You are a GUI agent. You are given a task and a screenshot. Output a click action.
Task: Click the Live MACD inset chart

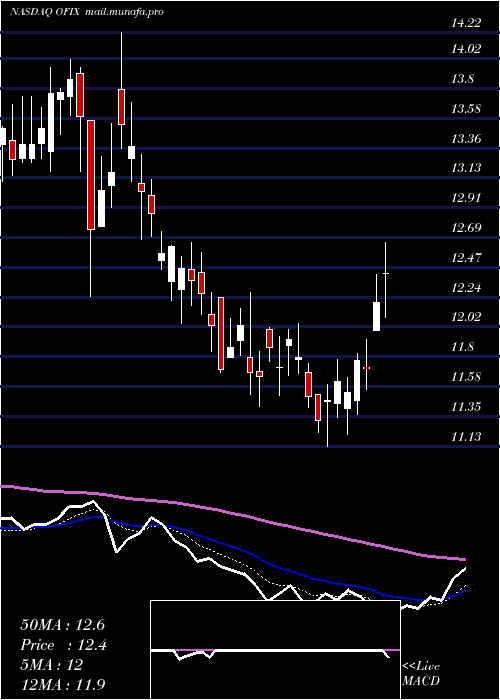click(x=275, y=650)
